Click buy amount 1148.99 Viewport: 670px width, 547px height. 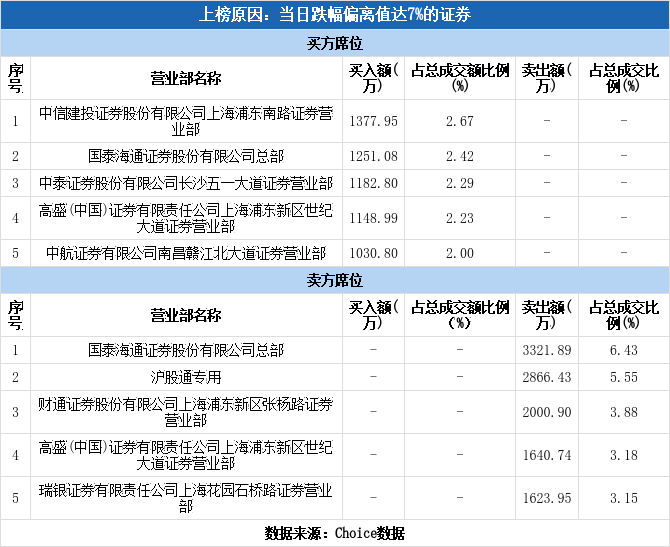(373, 218)
